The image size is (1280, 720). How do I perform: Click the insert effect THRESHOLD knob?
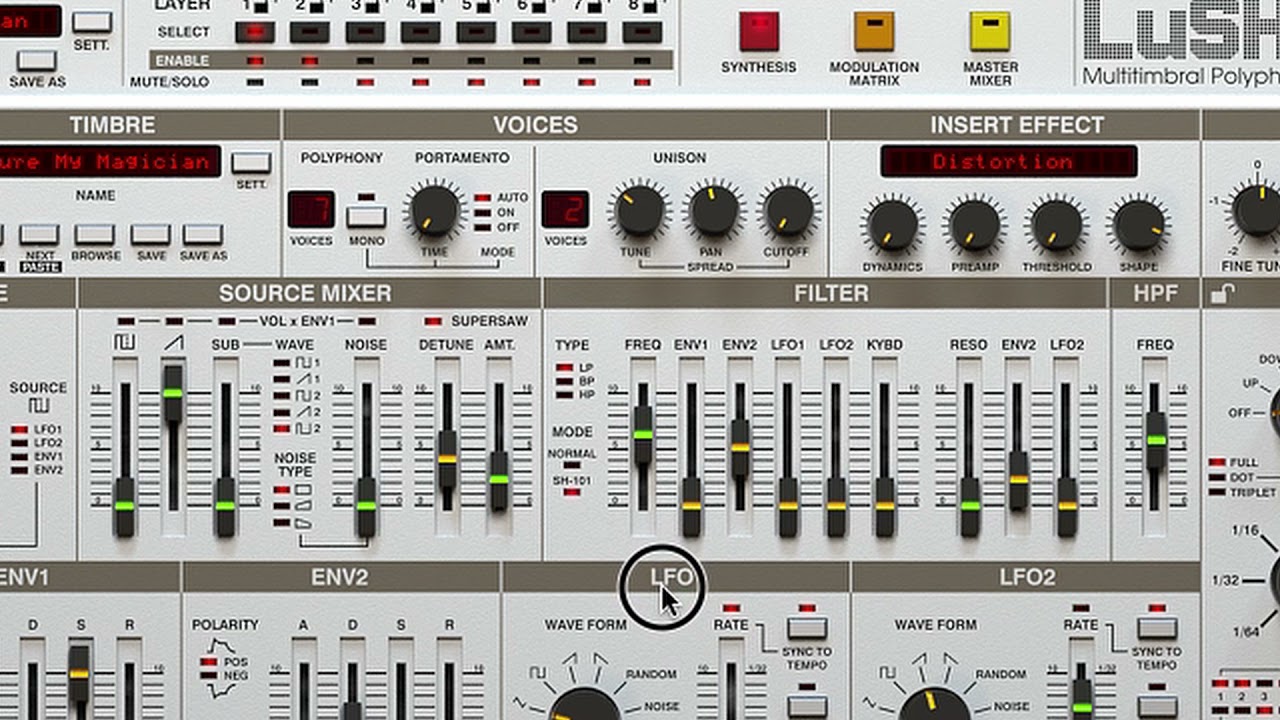(x=1057, y=225)
